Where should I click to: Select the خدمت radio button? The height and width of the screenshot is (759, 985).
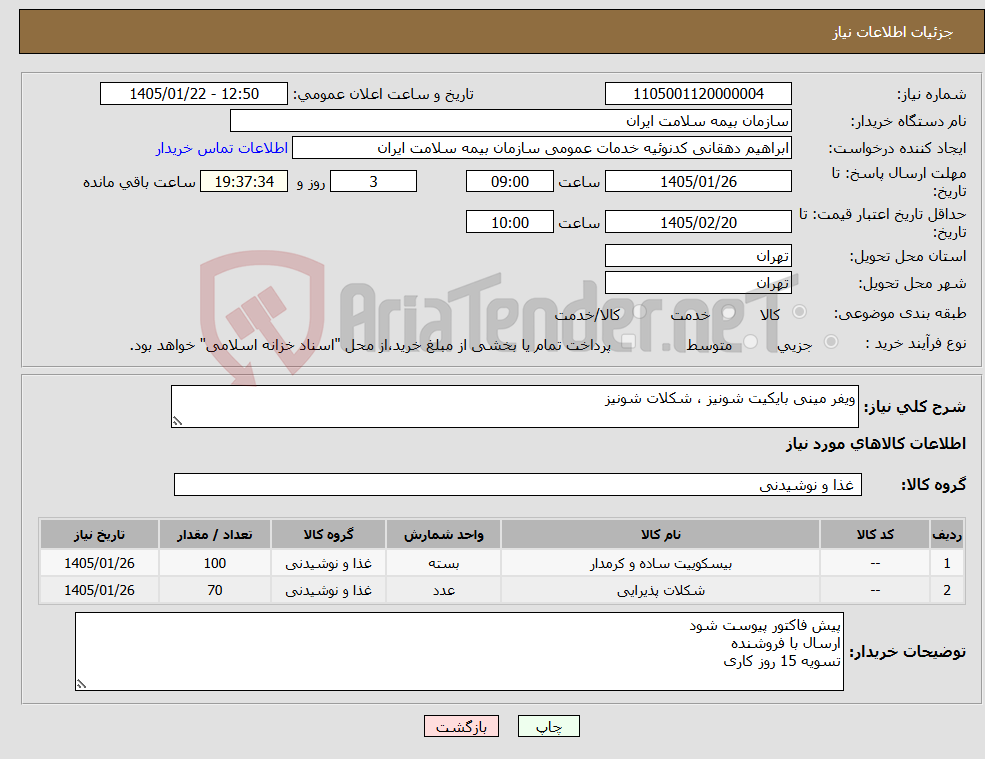click(x=729, y=312)
